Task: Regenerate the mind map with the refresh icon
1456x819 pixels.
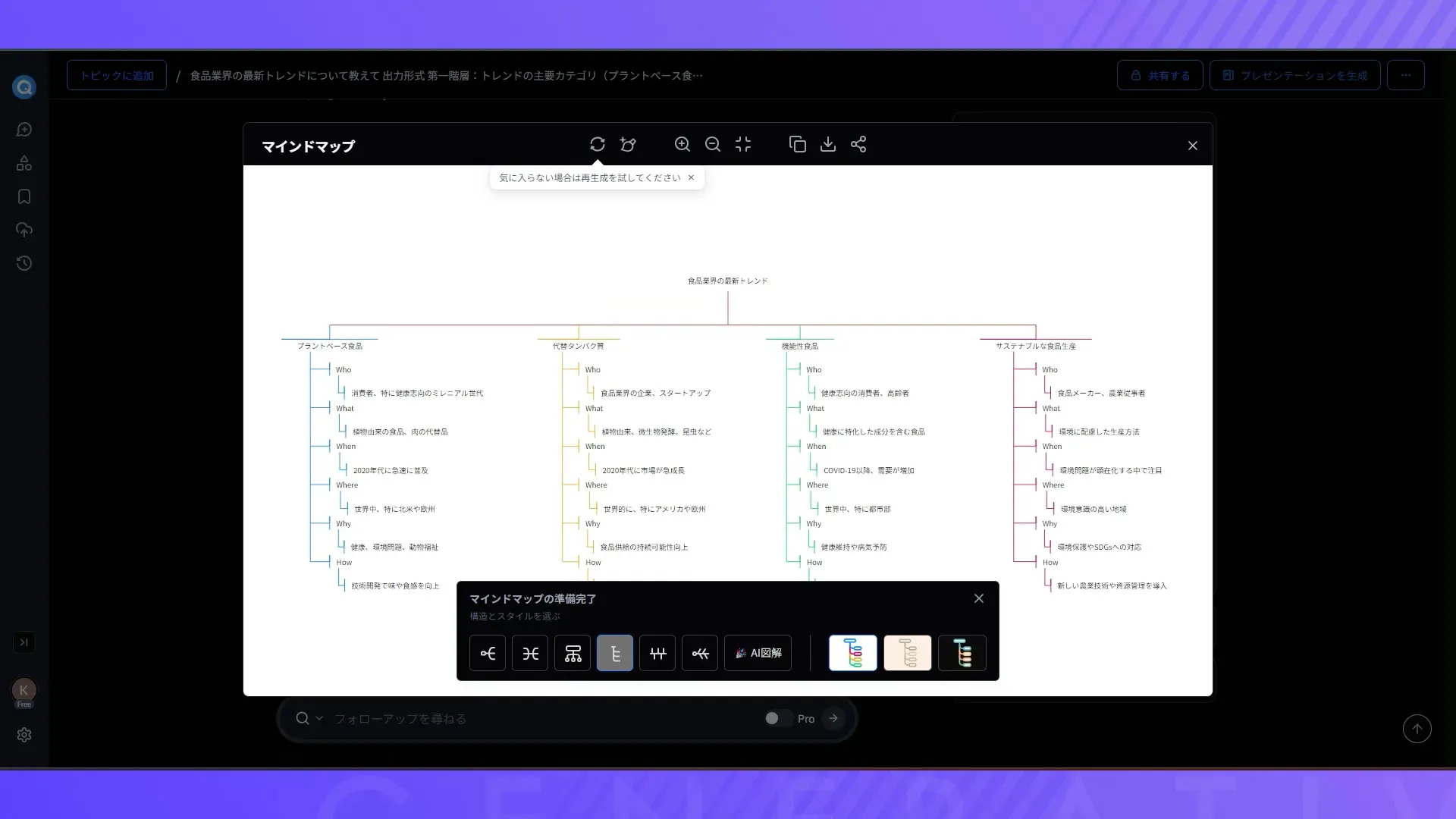Action: pos(598,144)
